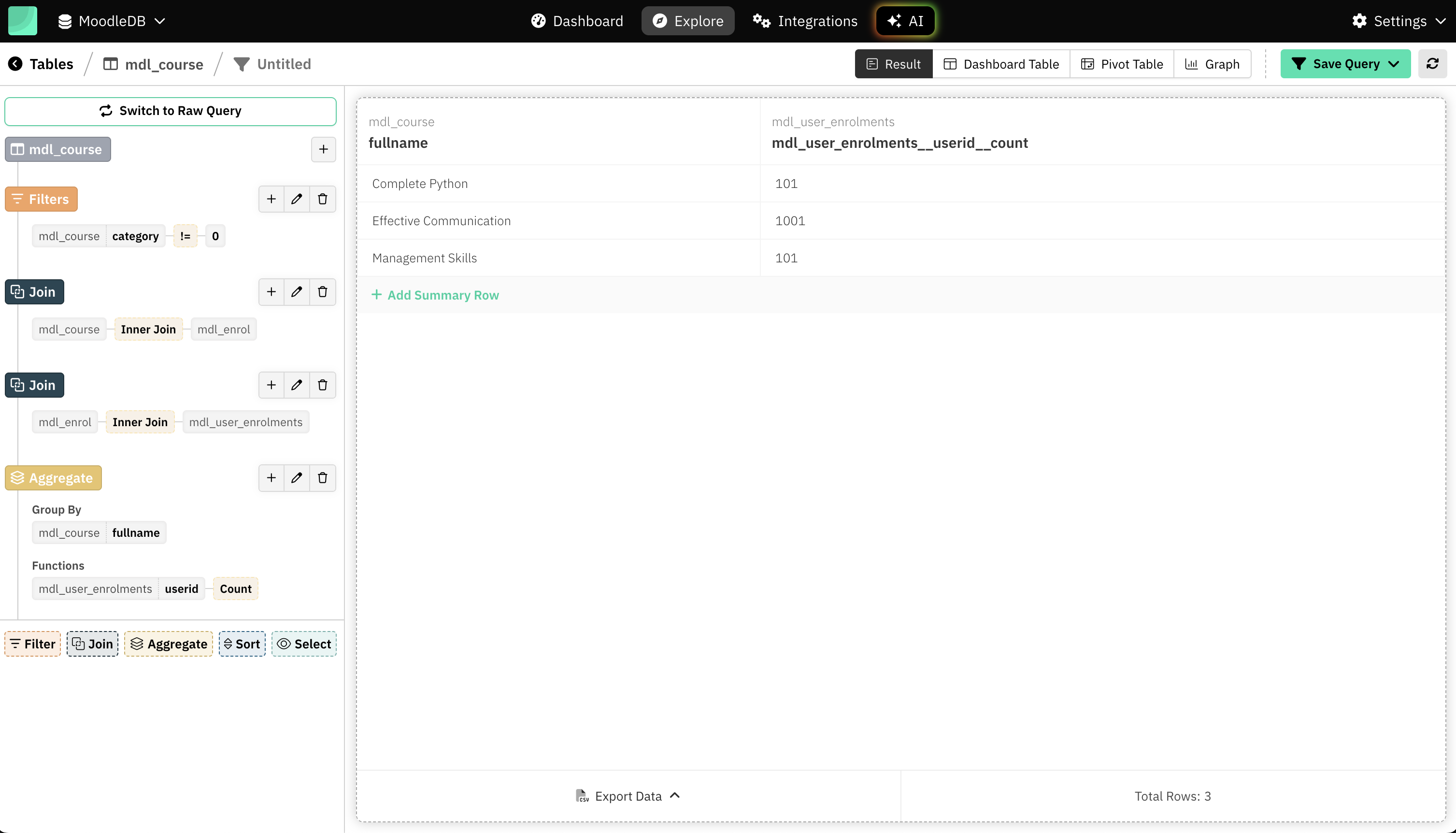Edit the mdl_user_enrolments Join with pencil
Image resolution: width=1456 pixels, height=833 pixels.
(x=296, y=385)
